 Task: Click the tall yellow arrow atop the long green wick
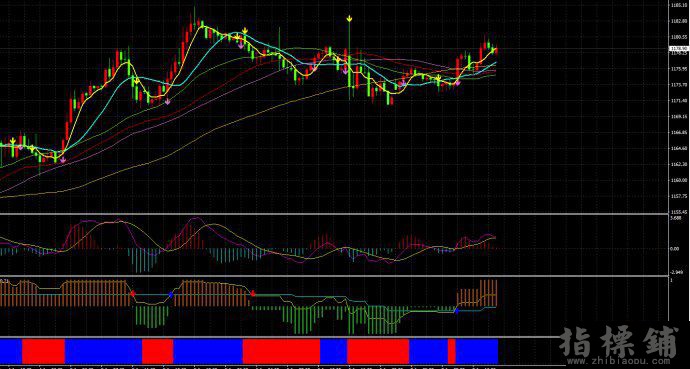[349, 18]
